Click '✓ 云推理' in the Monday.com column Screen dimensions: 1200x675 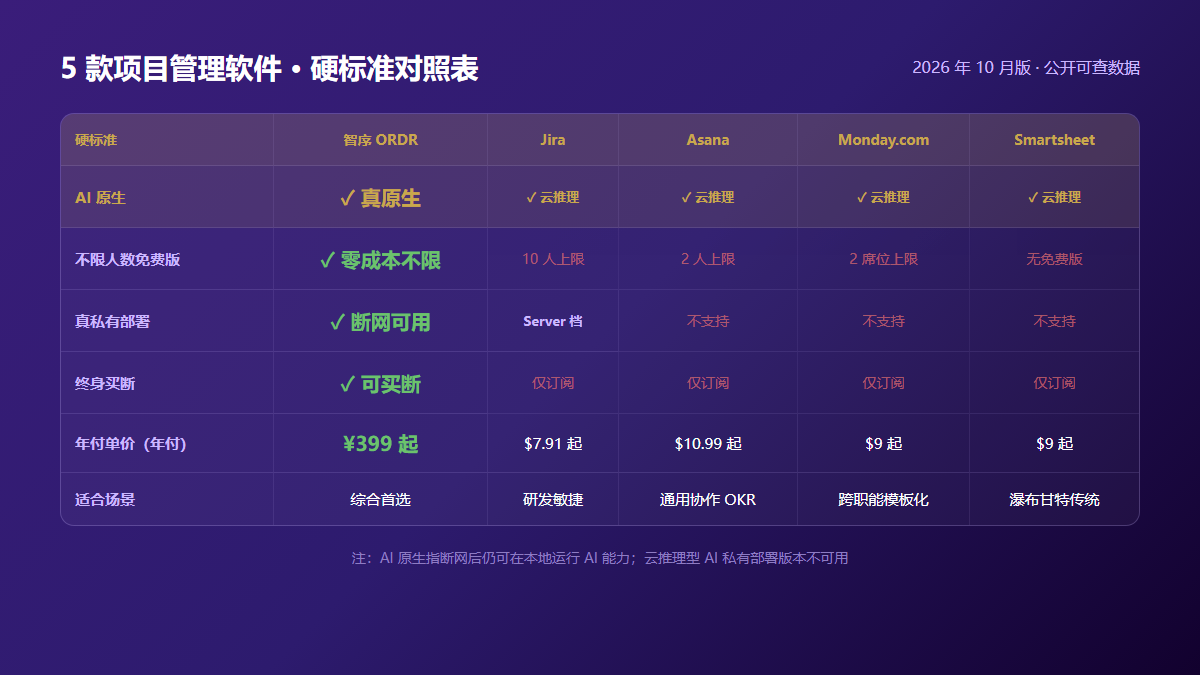coord(884,198)
